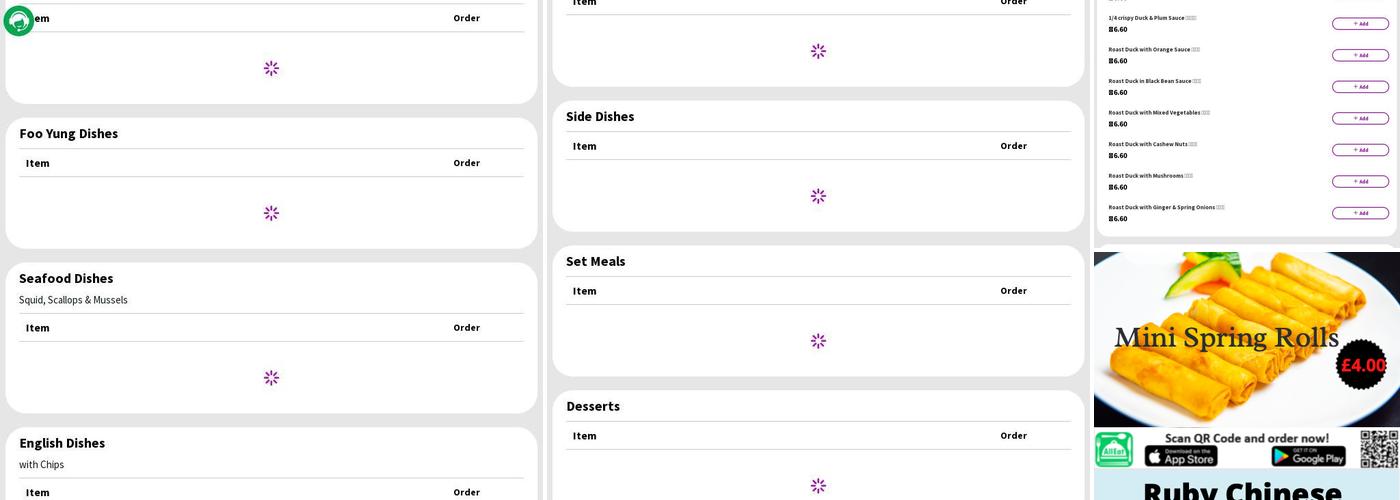Add Roast Duck with Orange Sauce

(x=1360, y=55)
